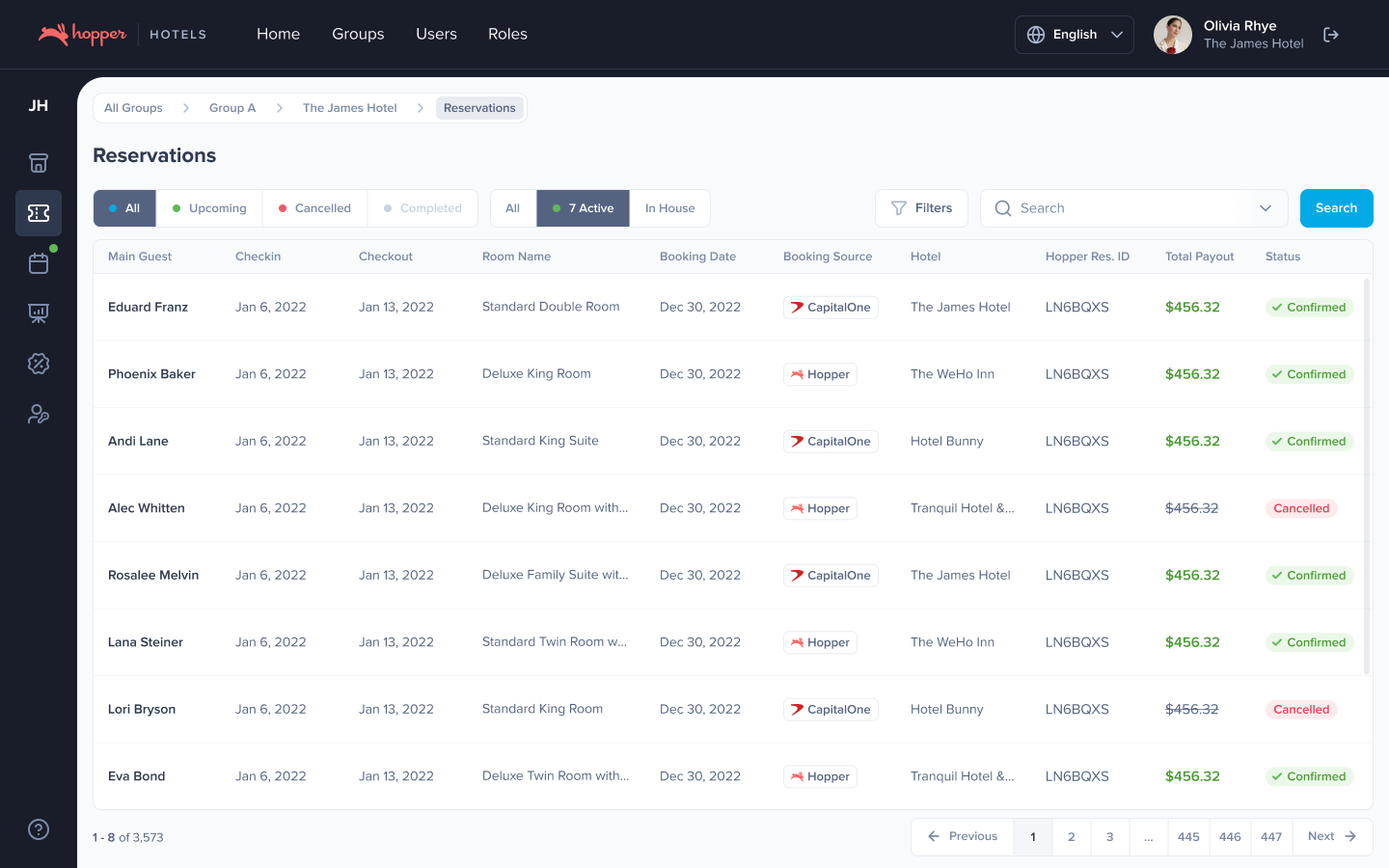
Task: Open the English language dropdown
Action: pos(1074,35)
